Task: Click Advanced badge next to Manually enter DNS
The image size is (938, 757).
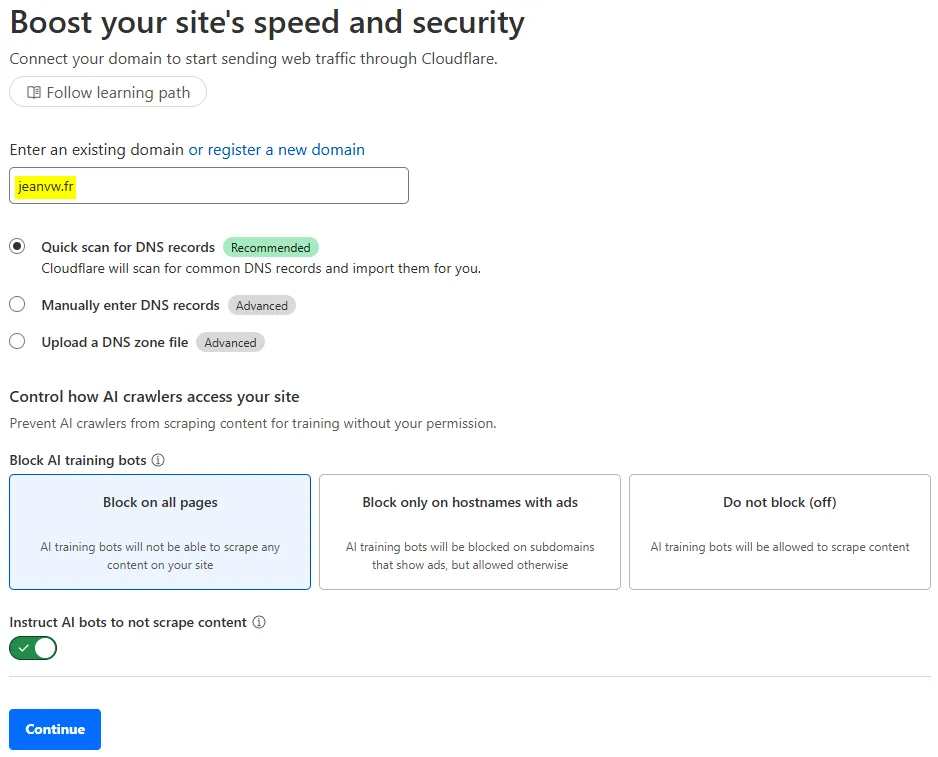Action: (262, 306)
